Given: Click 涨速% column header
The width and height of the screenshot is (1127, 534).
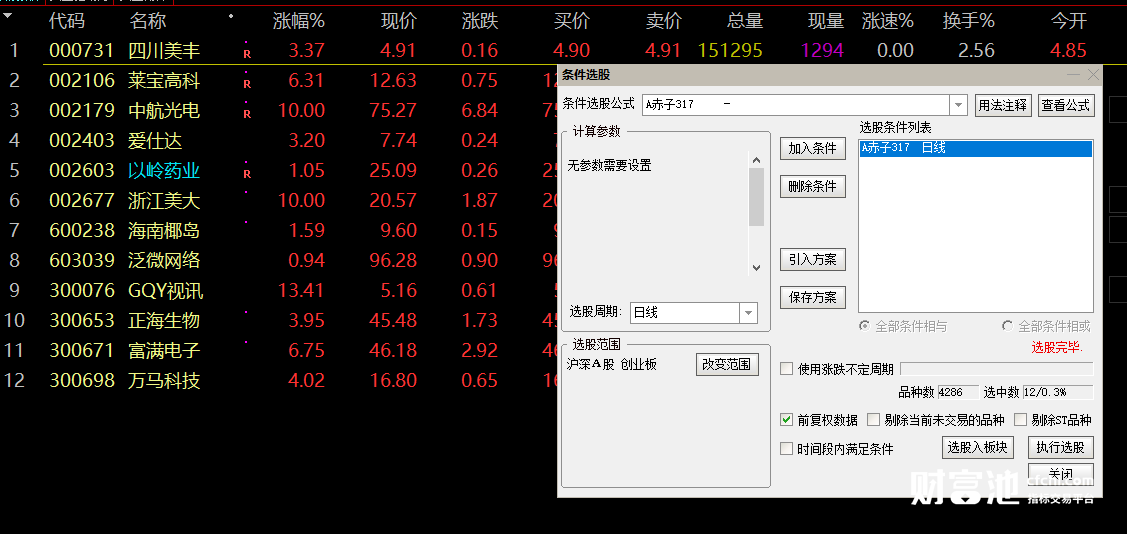Looking at the screenshot, I should point(888,22).
